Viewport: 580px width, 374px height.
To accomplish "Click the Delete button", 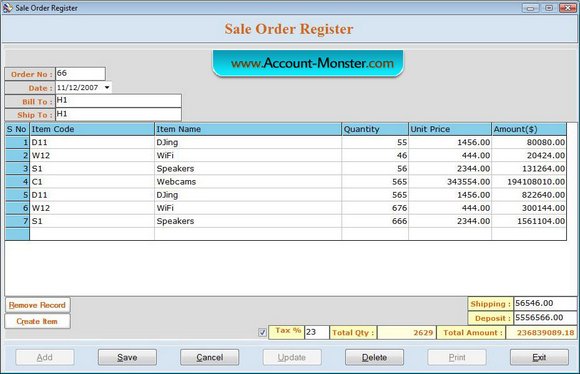I will pyautogui.click(x=374, y=357).
